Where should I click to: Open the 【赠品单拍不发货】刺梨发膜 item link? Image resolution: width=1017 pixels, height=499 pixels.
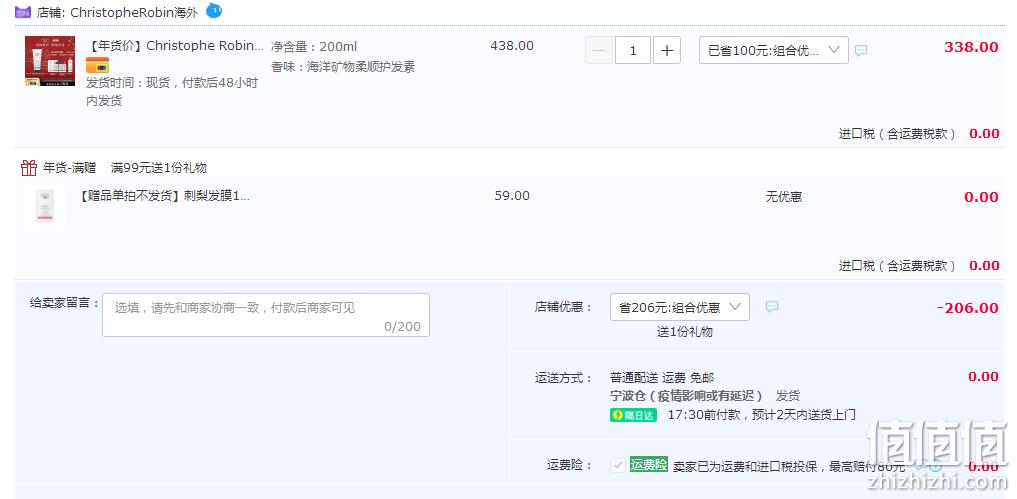(x=163, y=196)
